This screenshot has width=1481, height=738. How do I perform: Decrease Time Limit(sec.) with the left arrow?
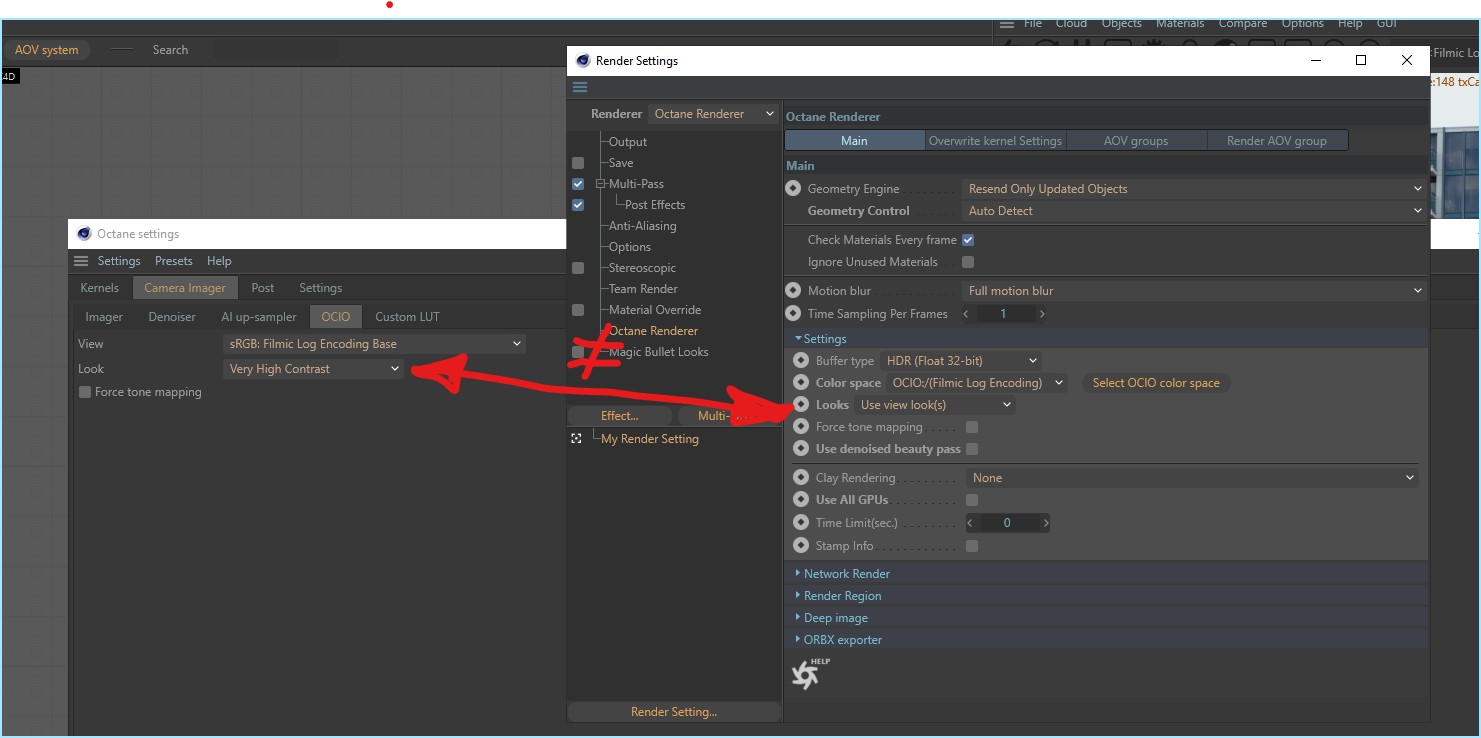(971, 523)
